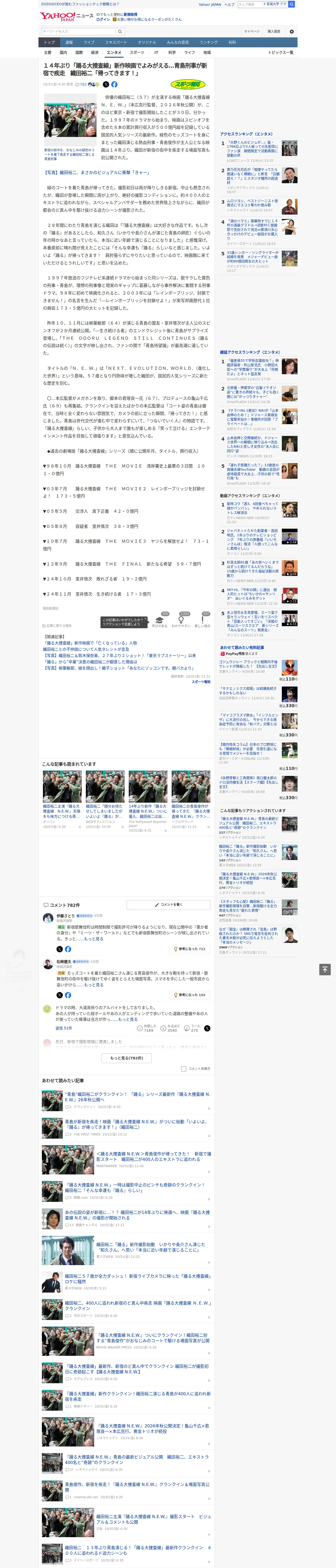336x1568 pixels.
Task: Share article on Facebook at top
Action: (x=114, y=85)
